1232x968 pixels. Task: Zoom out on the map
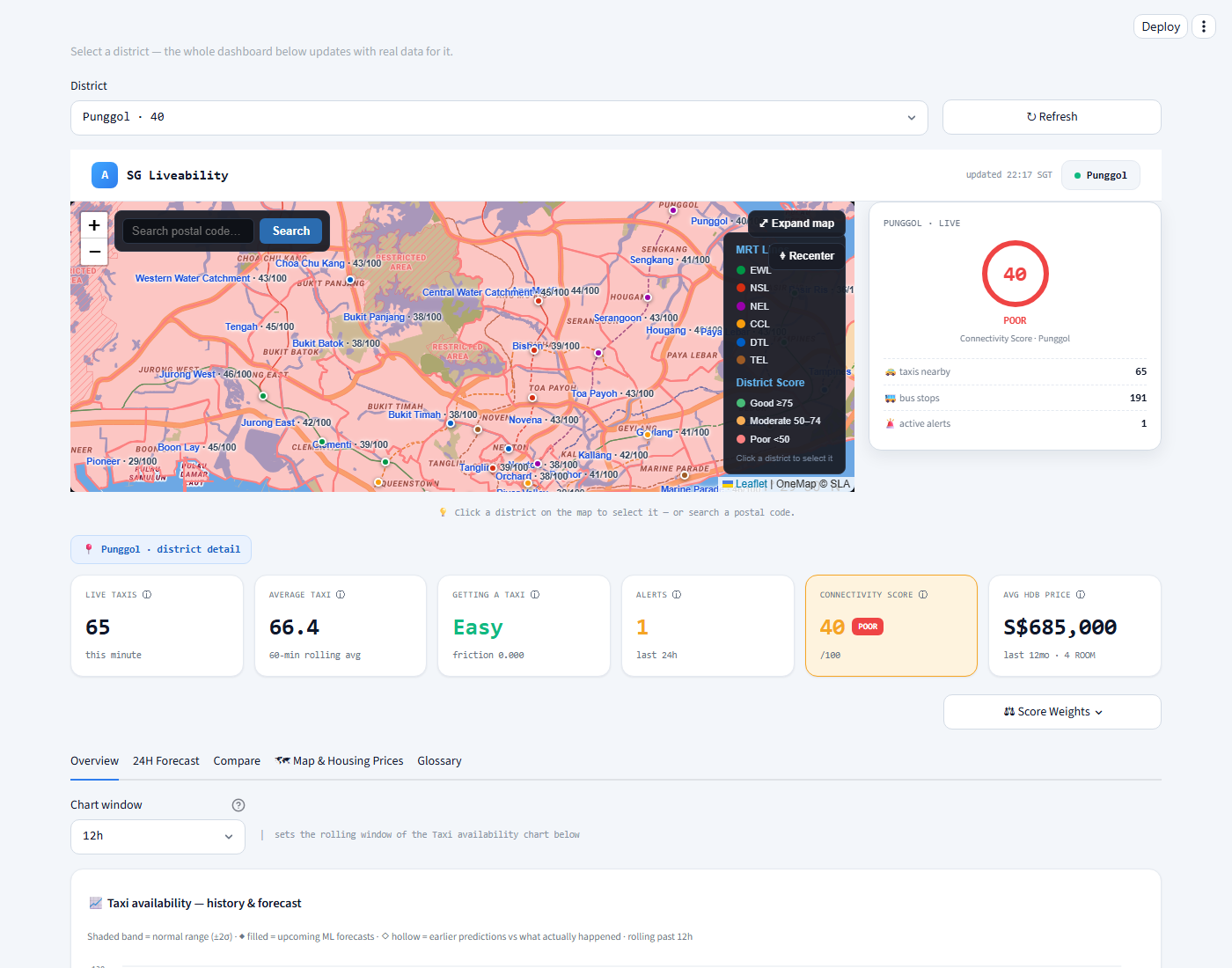click(94, 252)
